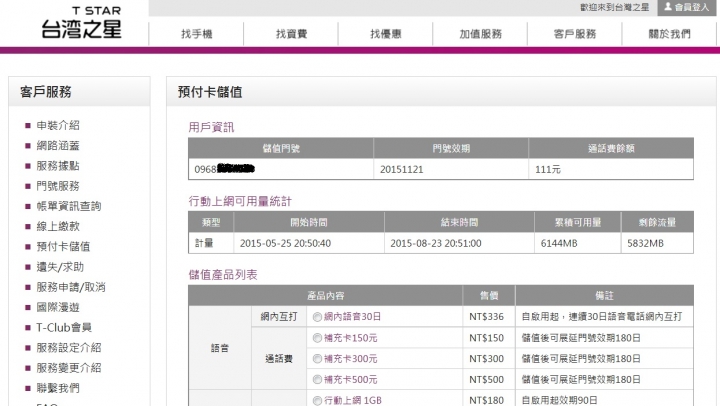Click the 門號效期 value 20151121
The image size is (720, 406).
click(x=401, y=169)
